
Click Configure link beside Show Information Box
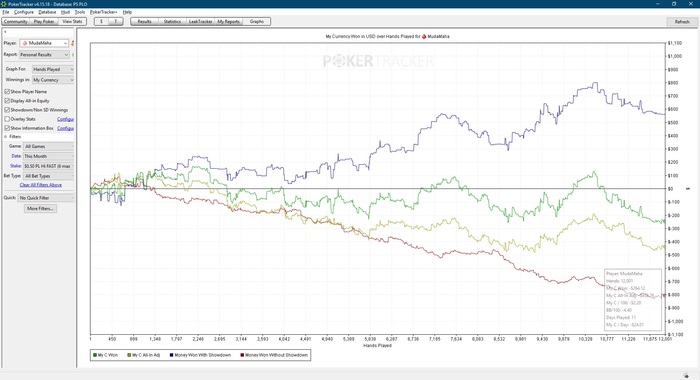(65, 128)
